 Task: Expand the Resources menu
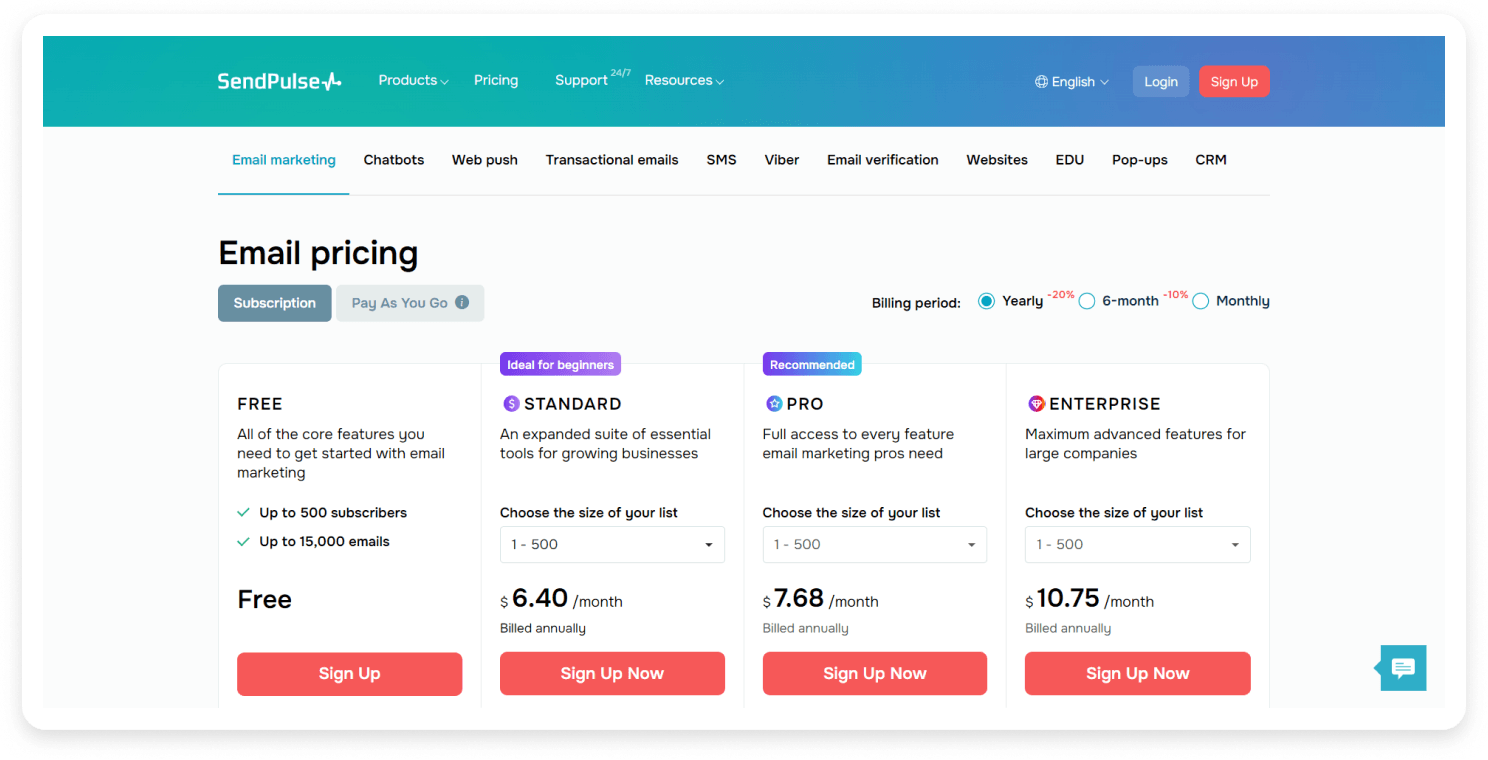pyautogui.click(x=684, y=81)
